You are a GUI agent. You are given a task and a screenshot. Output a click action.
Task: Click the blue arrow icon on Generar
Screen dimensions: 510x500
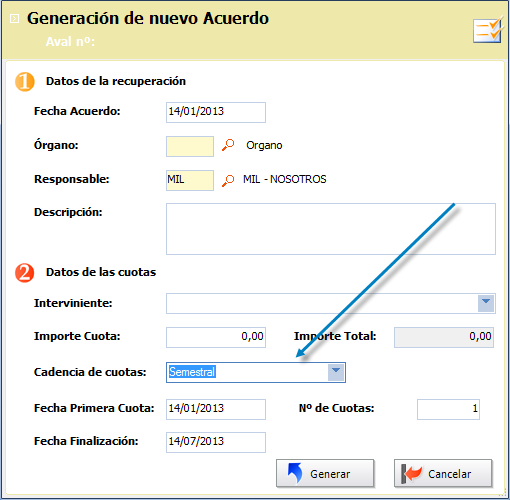(295, 473)
